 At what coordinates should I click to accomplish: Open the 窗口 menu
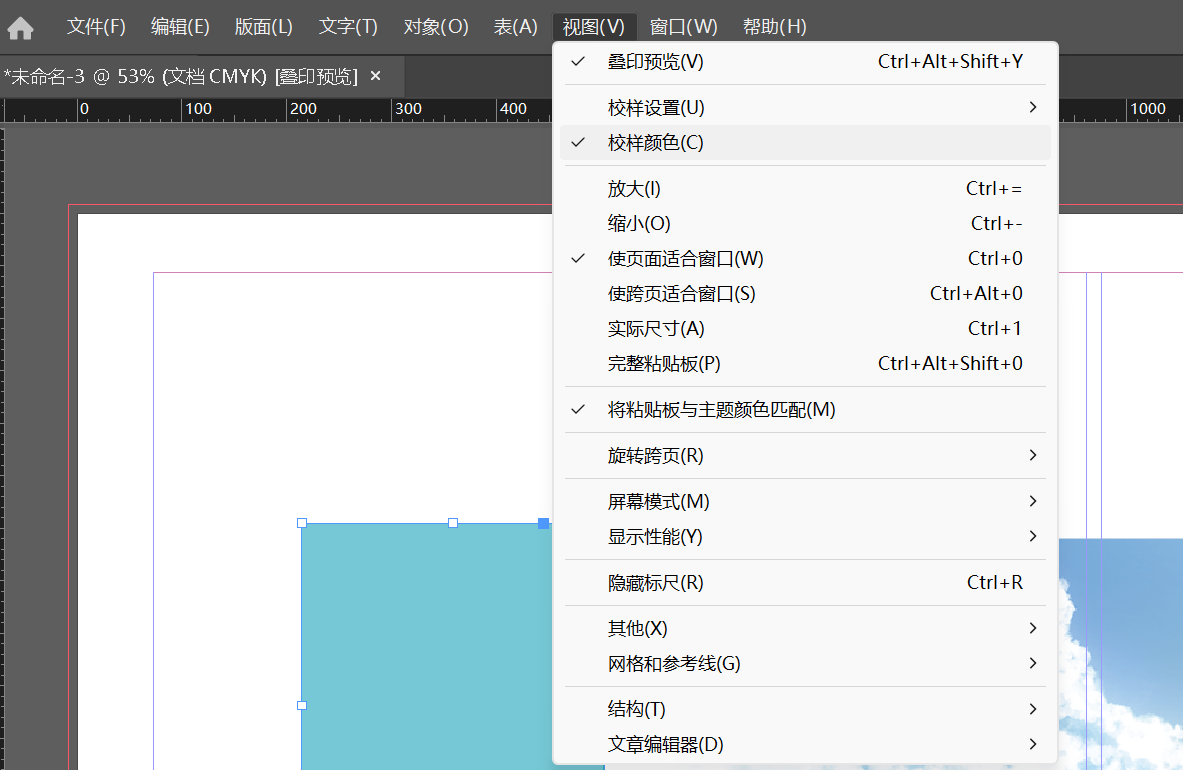point(683,27)
